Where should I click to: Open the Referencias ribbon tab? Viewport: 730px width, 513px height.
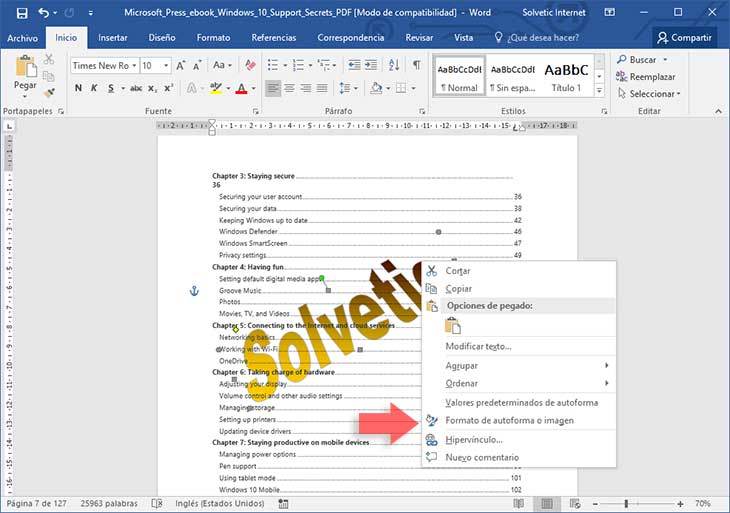pos(274,38)
